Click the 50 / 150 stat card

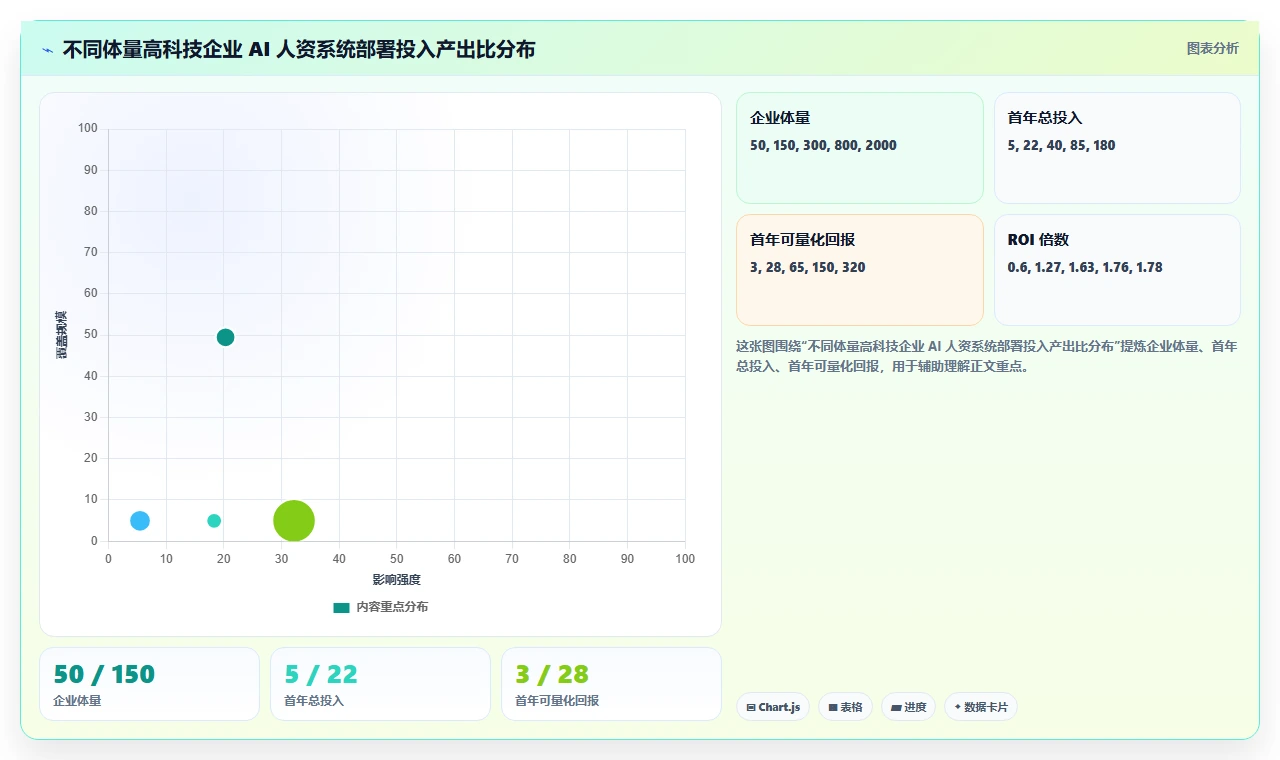(x=149, y=684)
